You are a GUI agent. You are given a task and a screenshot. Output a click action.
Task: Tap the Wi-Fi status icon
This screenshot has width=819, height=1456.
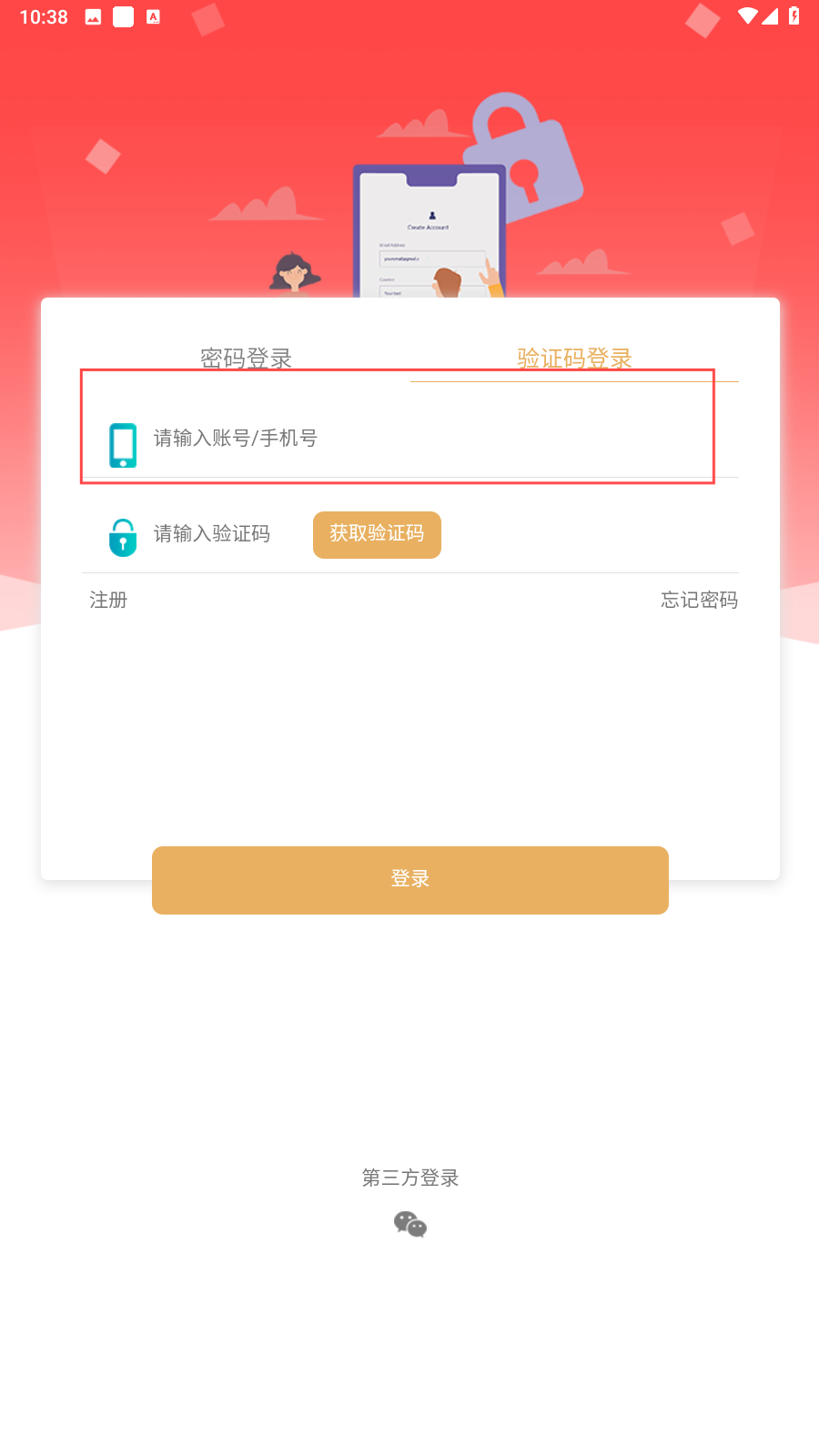click(x=747, y=16)
